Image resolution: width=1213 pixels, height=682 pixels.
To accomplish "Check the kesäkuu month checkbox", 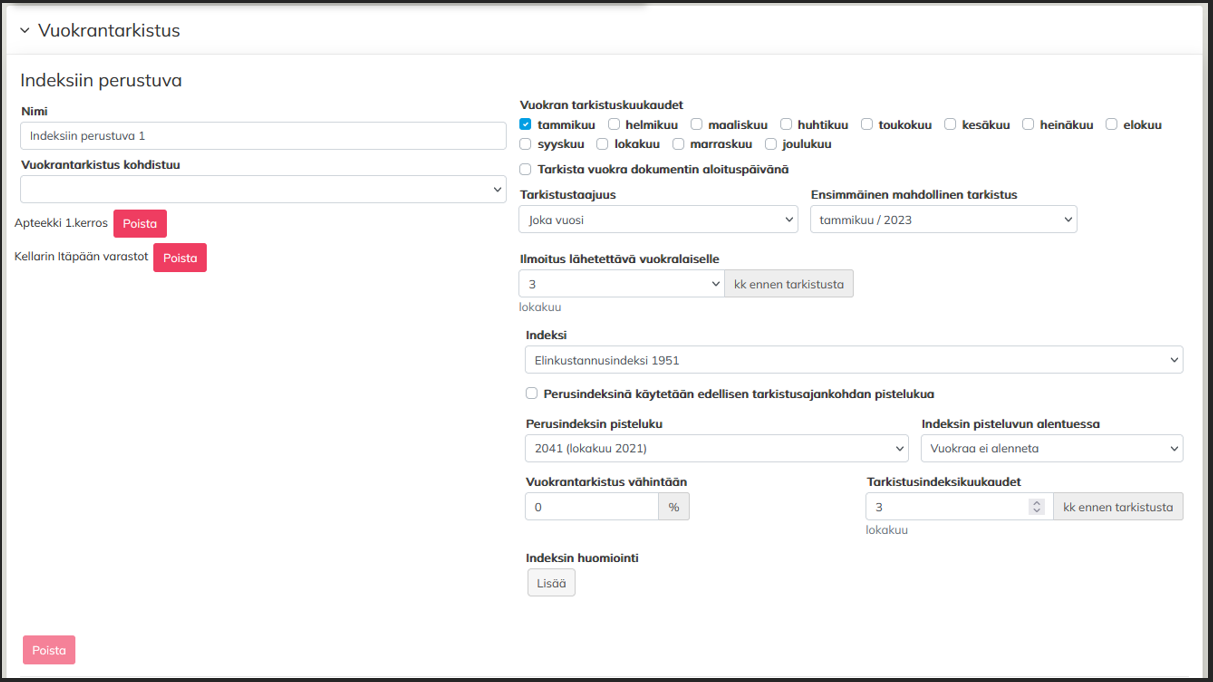I will click(951, 125).
